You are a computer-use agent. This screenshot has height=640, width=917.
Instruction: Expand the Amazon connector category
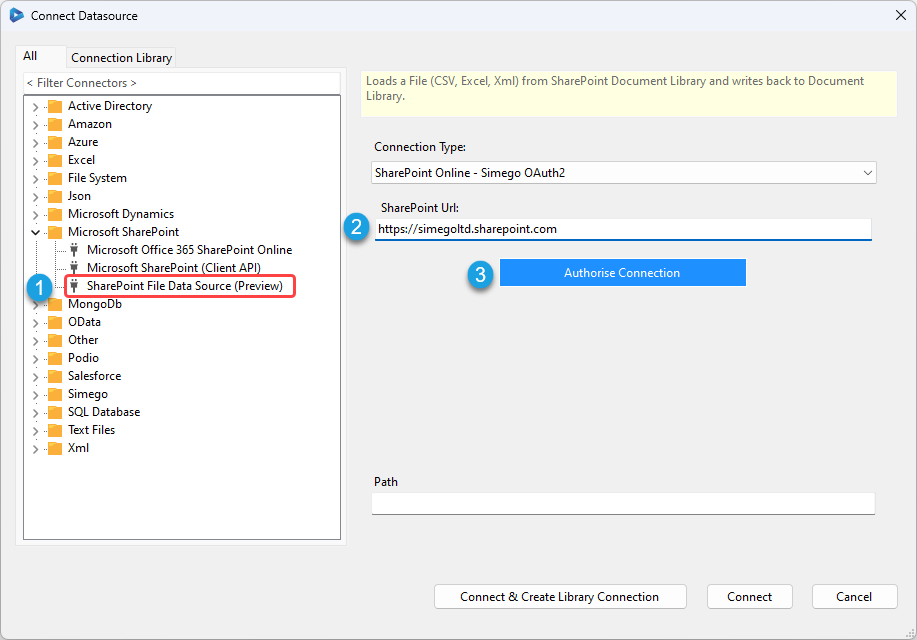click(36, 123)
